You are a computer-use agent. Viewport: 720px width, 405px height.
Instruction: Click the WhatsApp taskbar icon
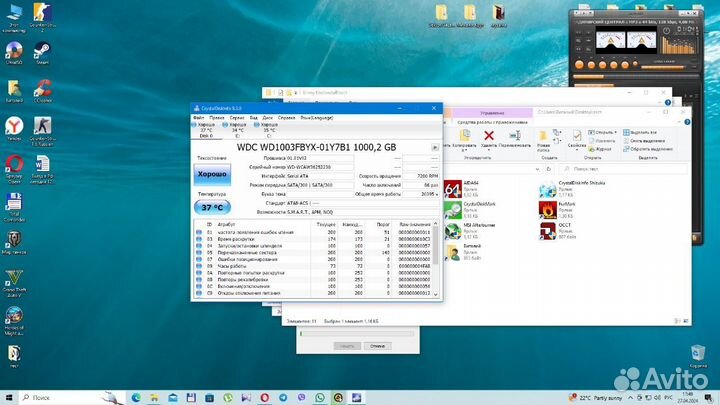320,398
